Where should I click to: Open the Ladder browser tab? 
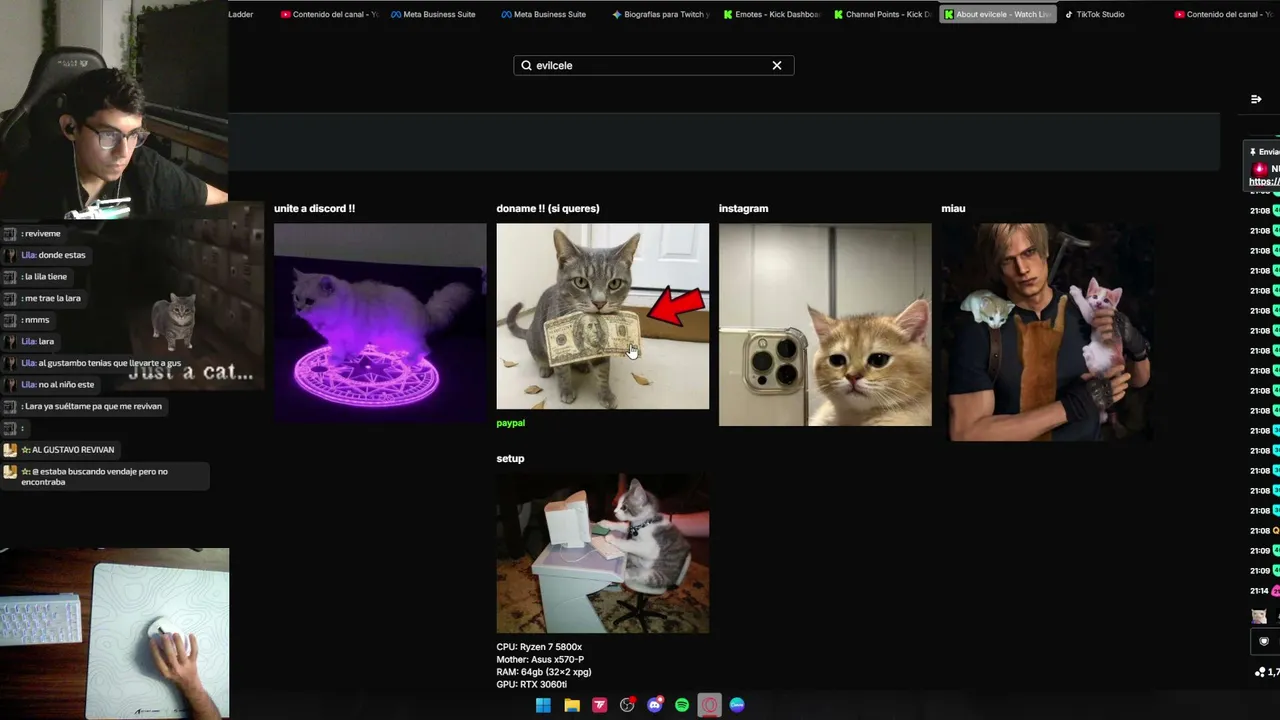241,14
